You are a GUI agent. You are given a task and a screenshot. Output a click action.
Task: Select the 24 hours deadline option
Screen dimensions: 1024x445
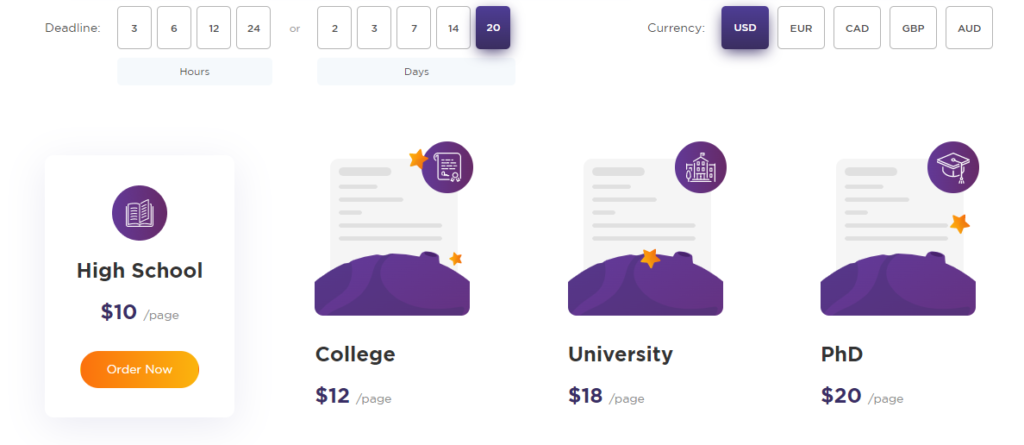coord(253,28)
